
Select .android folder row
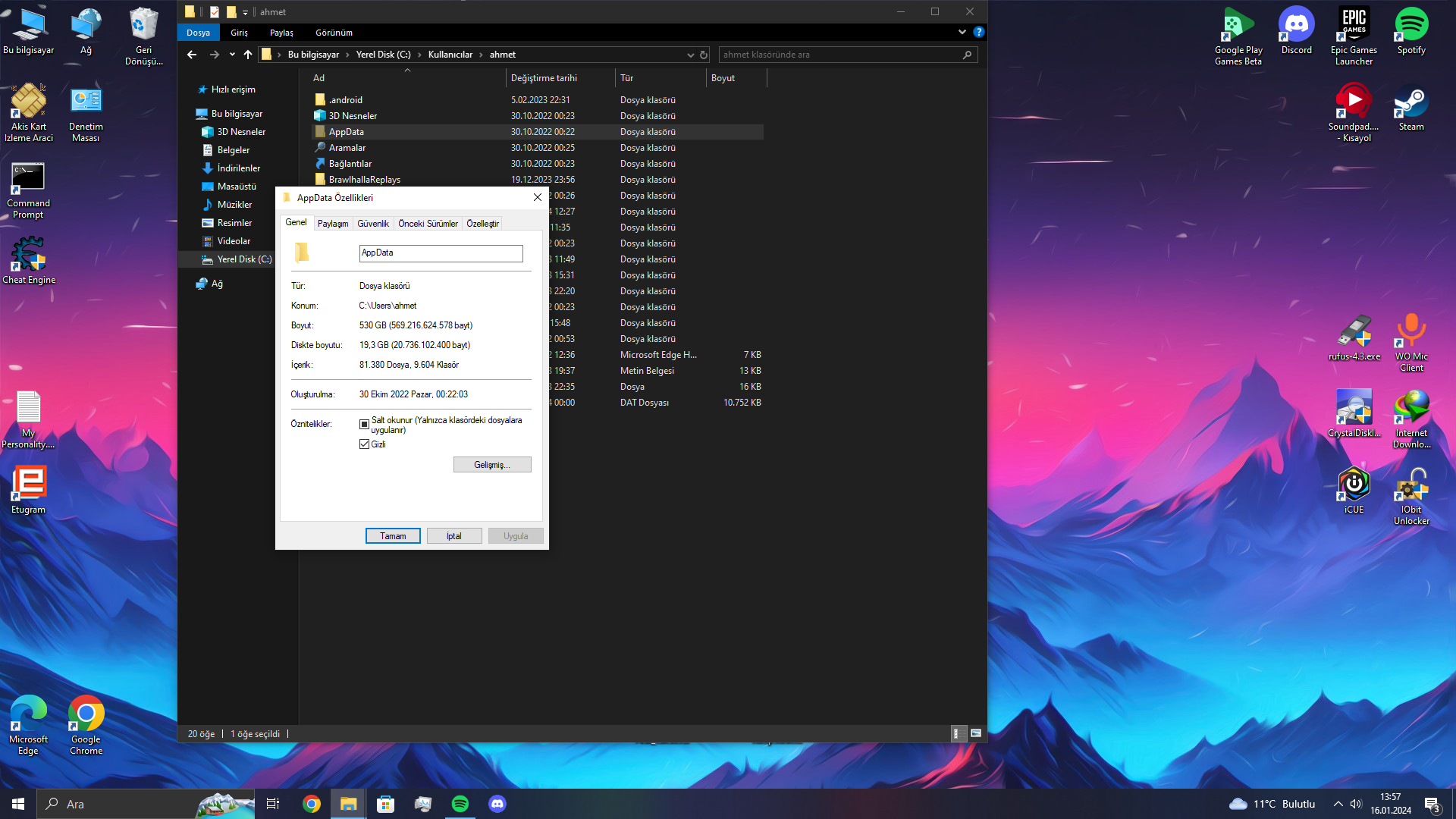pyautogui.click(x=538, y=100)
